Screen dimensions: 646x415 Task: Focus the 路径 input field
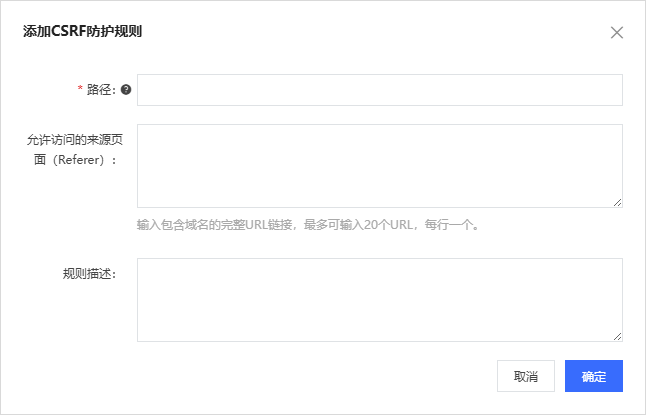(379, 90)
